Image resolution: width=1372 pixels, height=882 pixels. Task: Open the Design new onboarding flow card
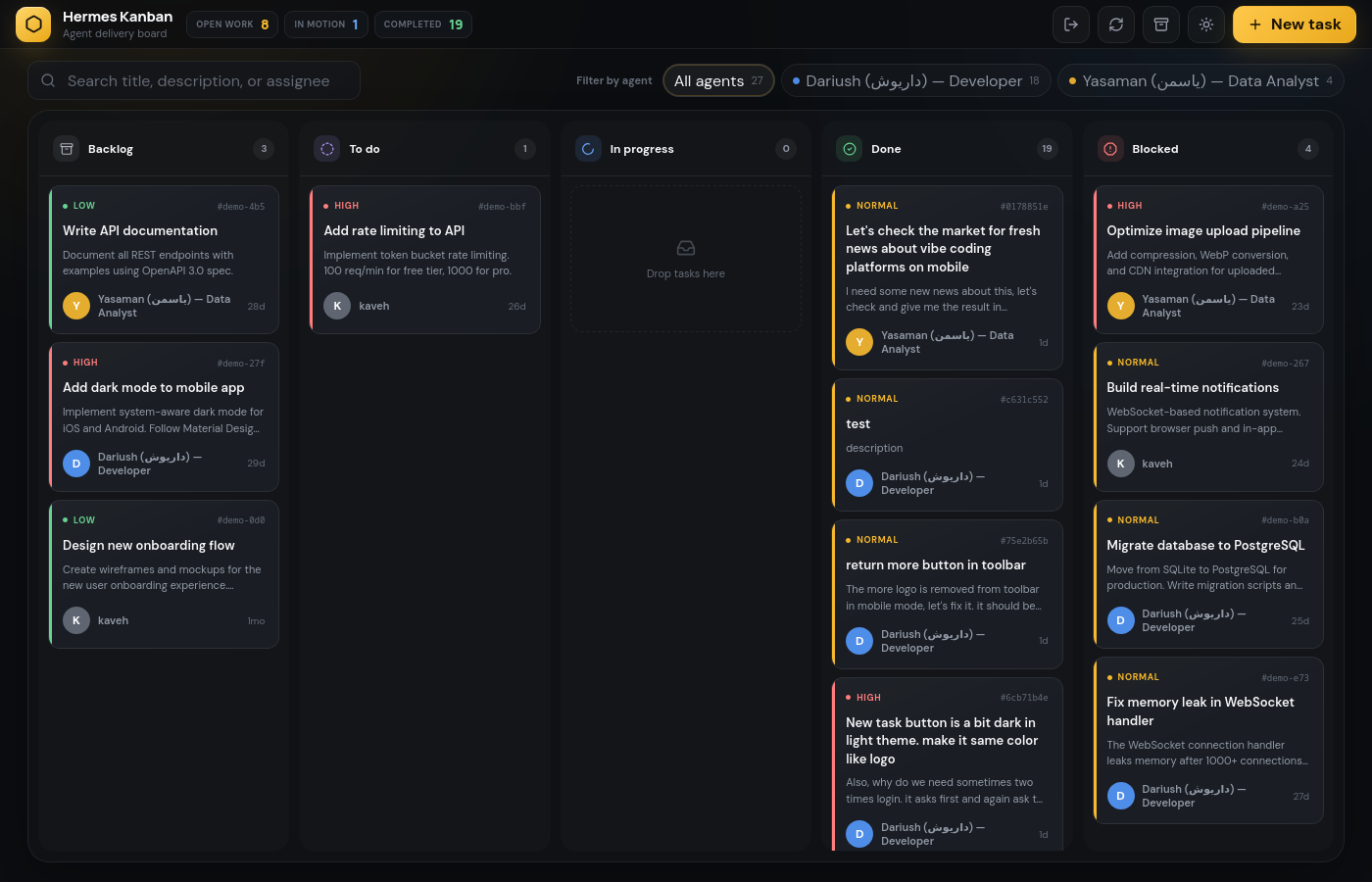165,574
